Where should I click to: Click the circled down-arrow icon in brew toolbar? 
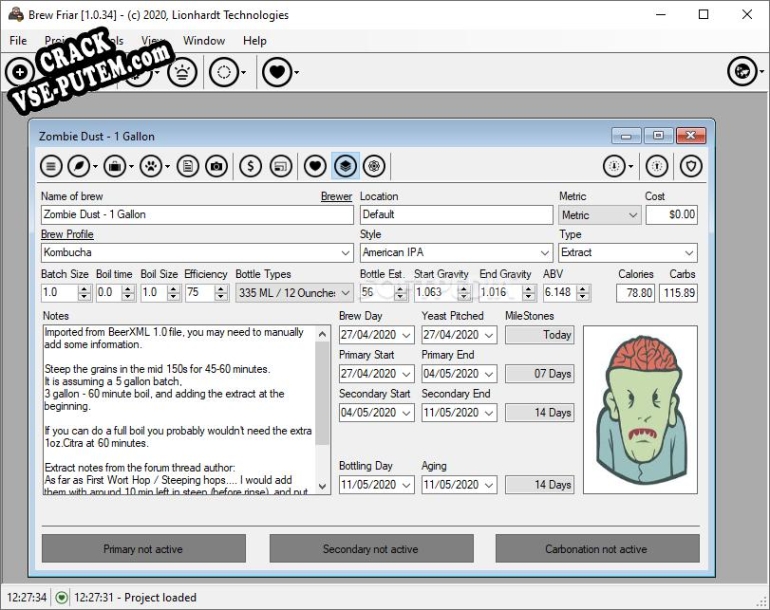pyautogui.click(x=614, y=166)
